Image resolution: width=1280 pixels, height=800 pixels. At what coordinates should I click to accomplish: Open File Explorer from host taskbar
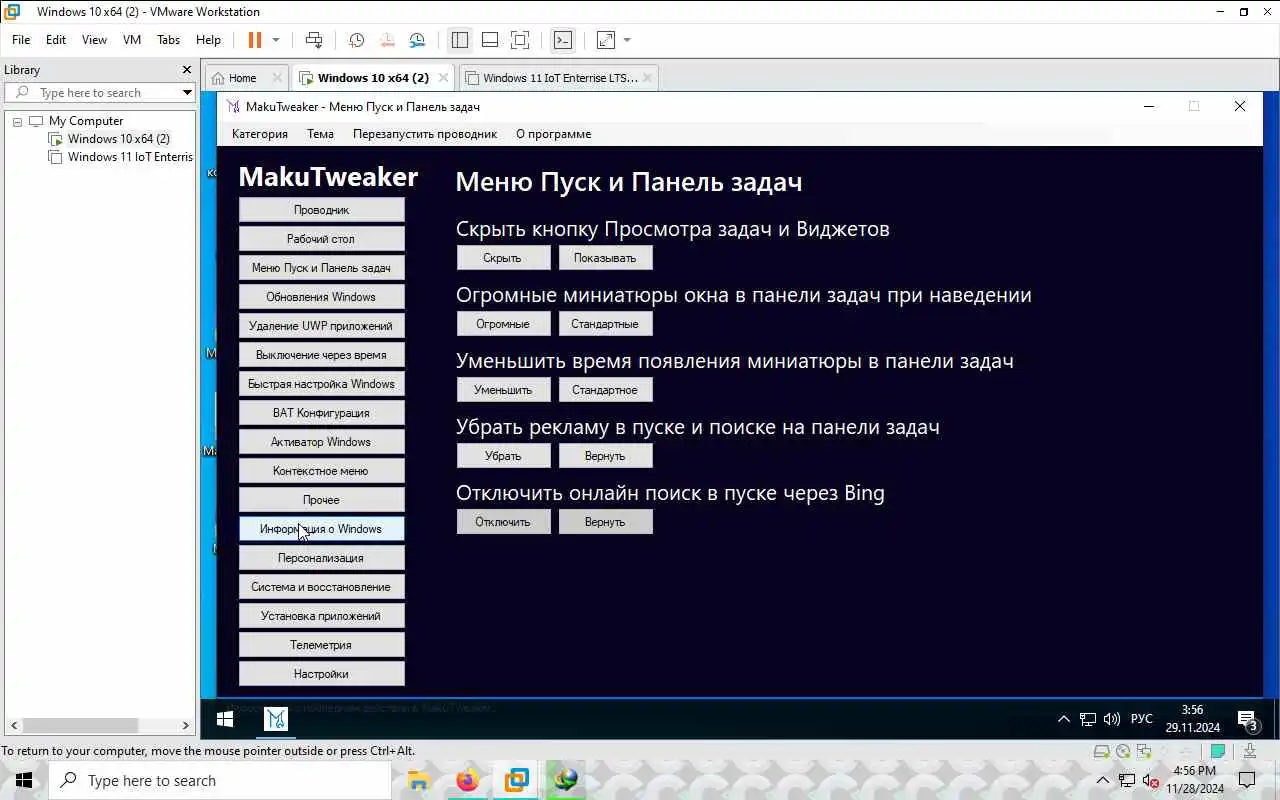point(418,780)
